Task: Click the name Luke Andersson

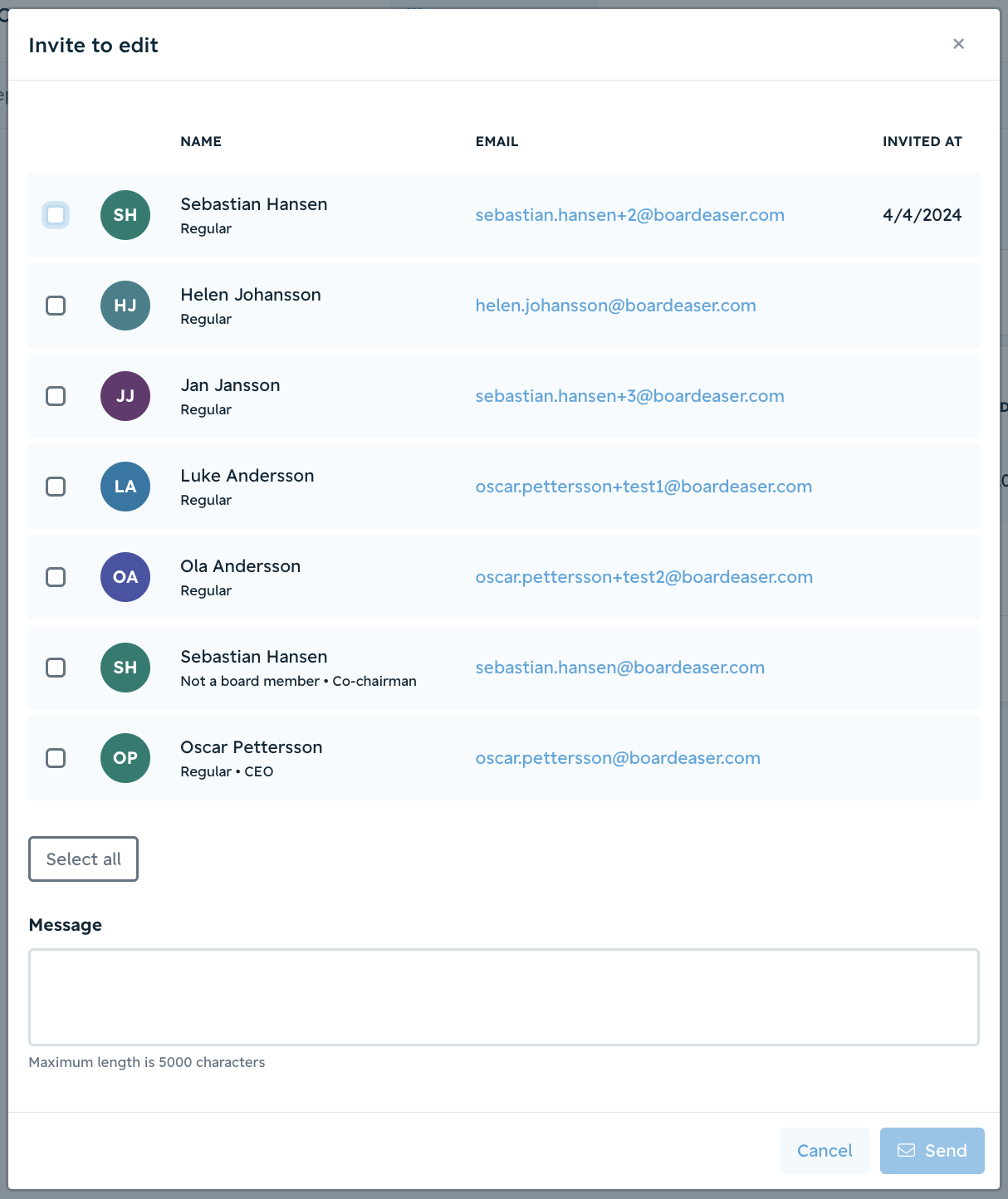Action: coord(247,476)
